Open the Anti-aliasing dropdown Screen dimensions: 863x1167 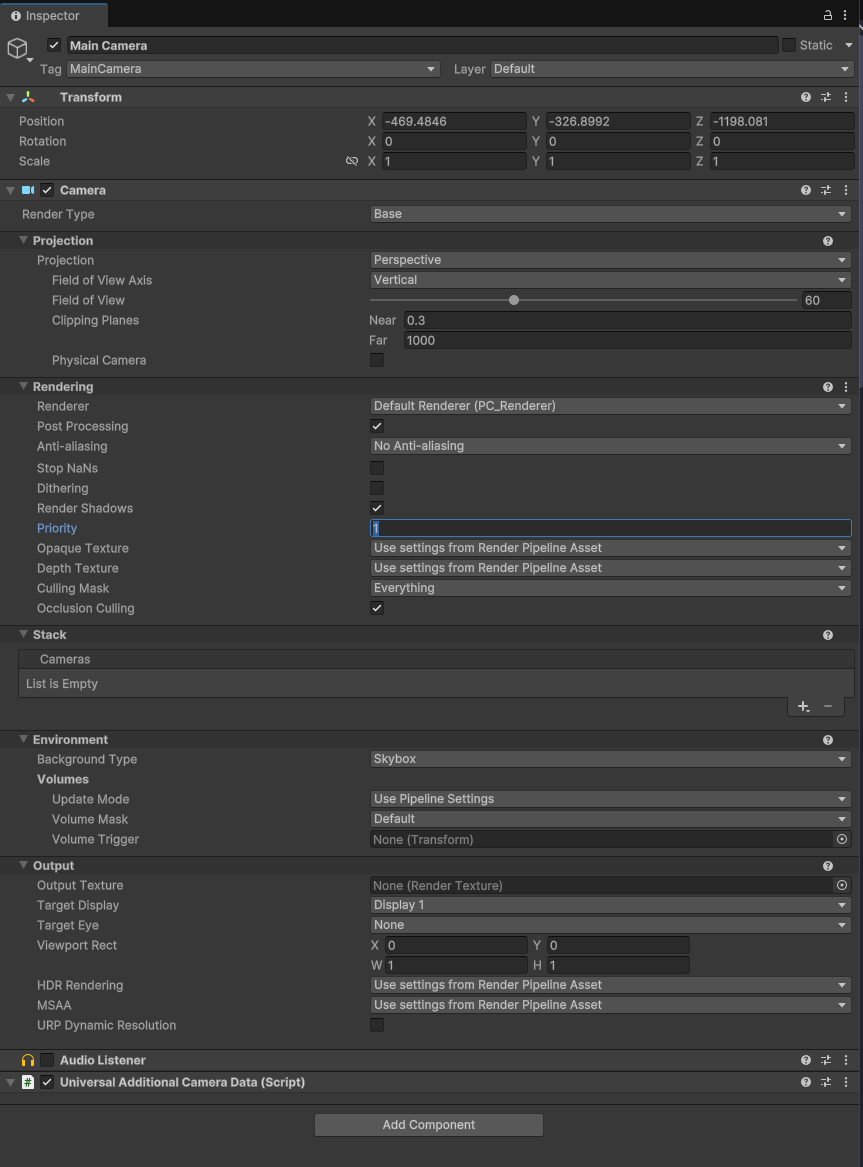(x=610, y=446)
